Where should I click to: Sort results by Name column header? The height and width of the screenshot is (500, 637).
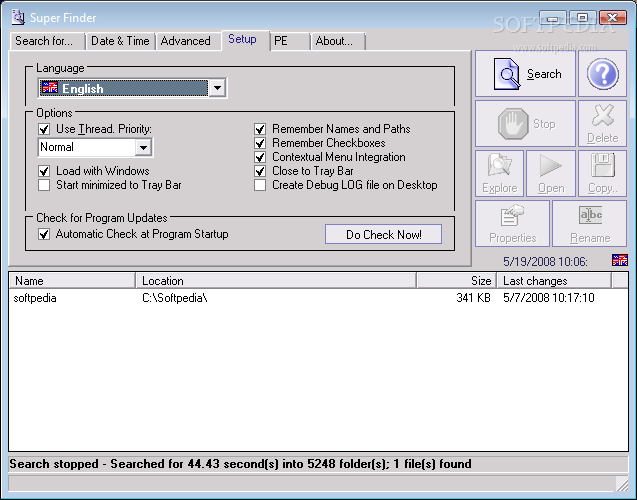coord(72,281)
